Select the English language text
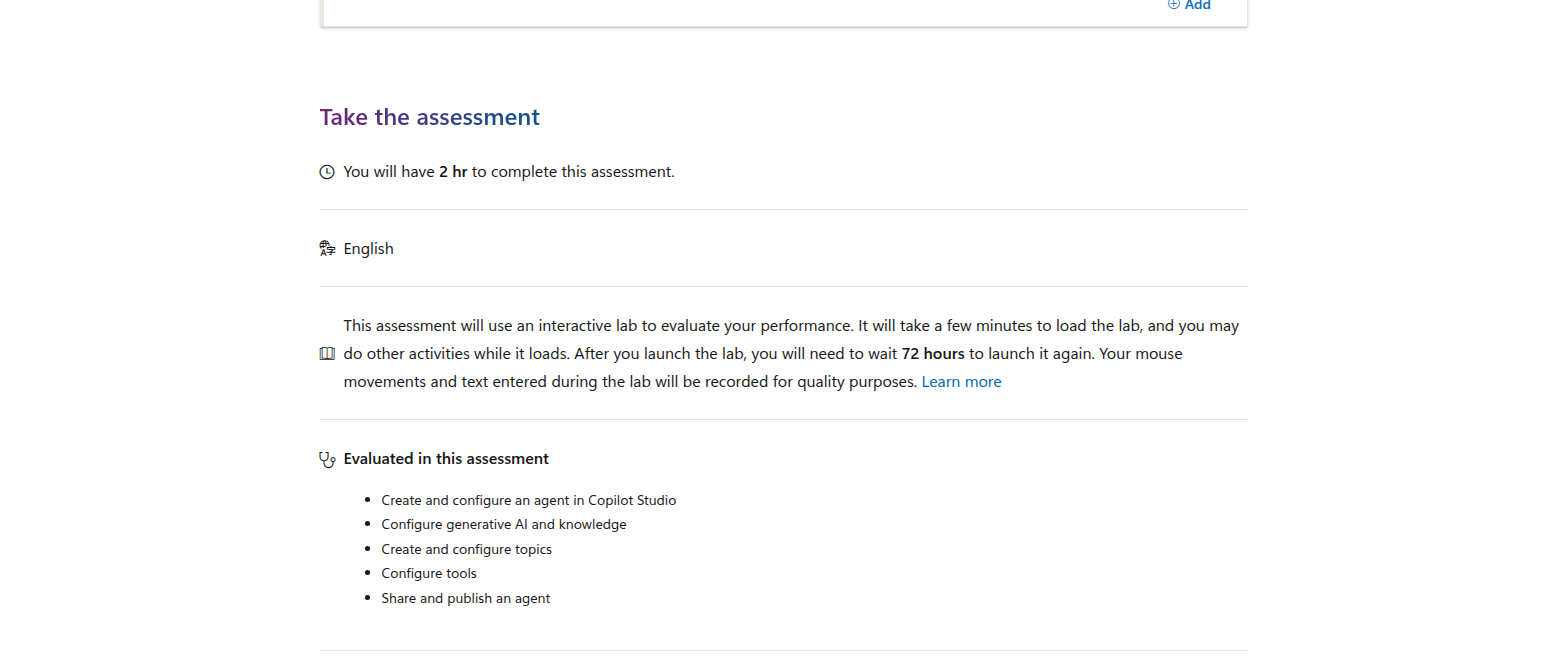Viewport: 1557px width, 660px height. [x=369, y=249]
